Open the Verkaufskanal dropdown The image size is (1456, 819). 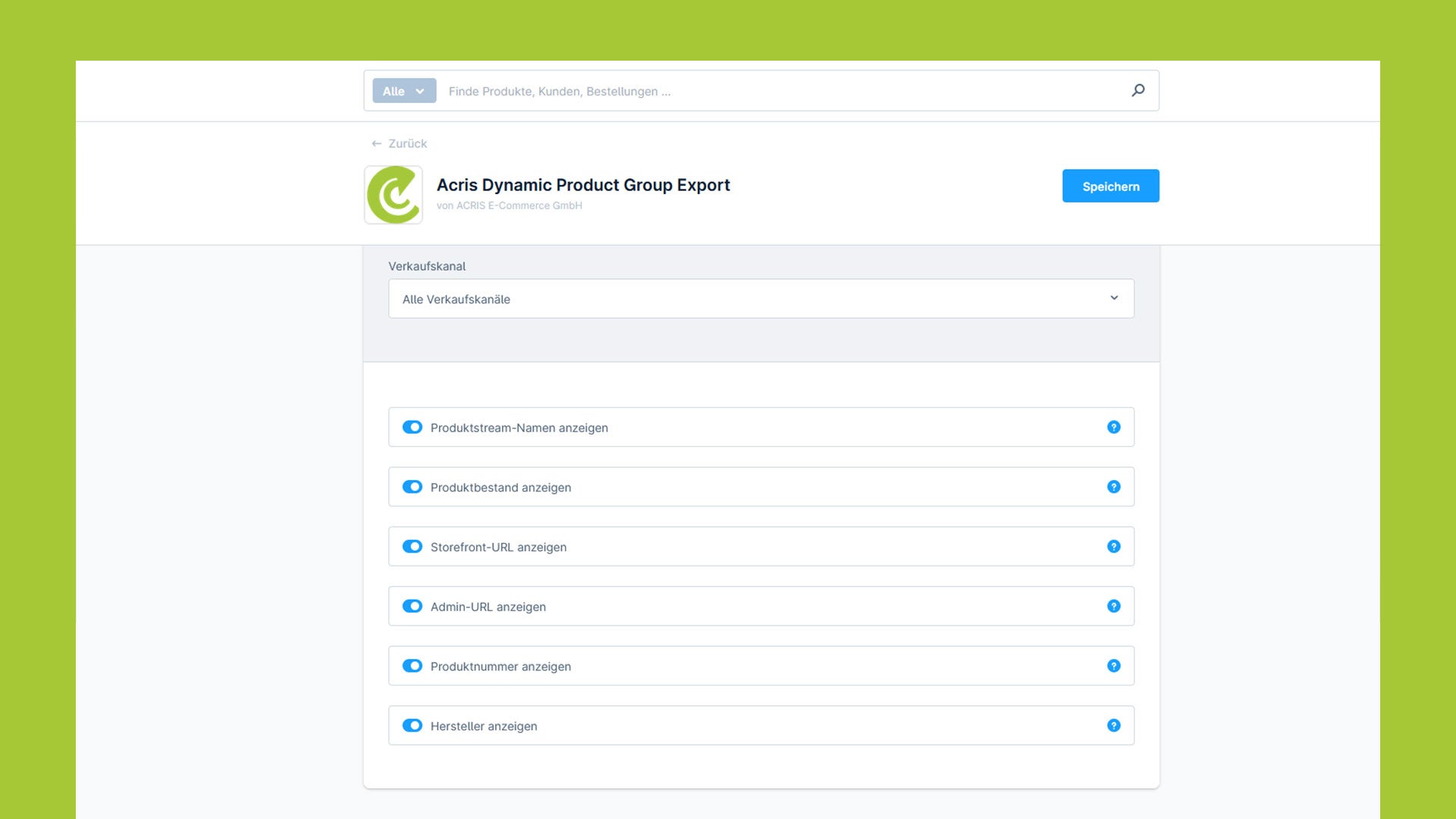pyautogui.click(x=761, y=299)
